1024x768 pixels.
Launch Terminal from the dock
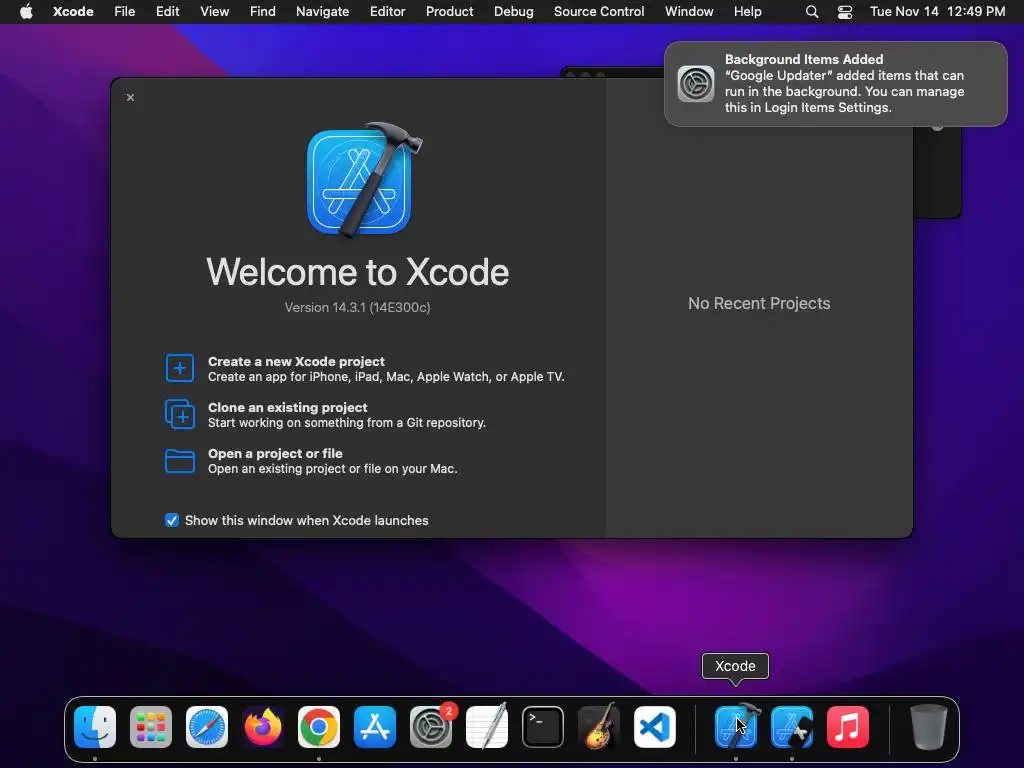coord(543,727)
